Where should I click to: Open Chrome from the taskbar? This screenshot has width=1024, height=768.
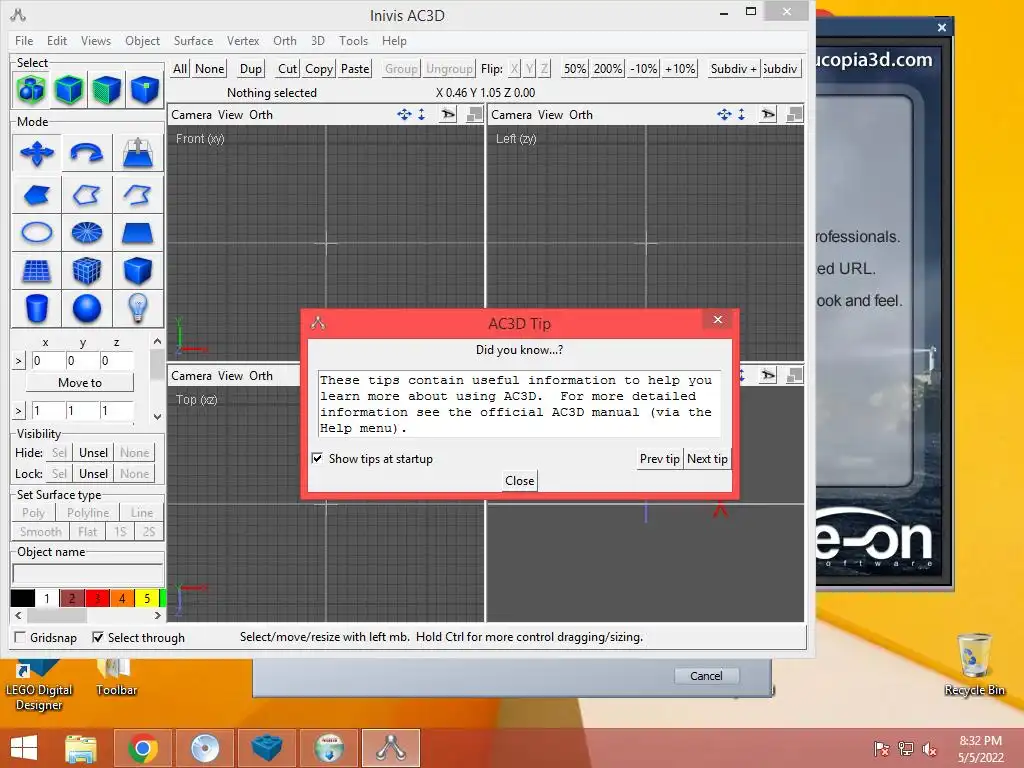tap(142, 748)
